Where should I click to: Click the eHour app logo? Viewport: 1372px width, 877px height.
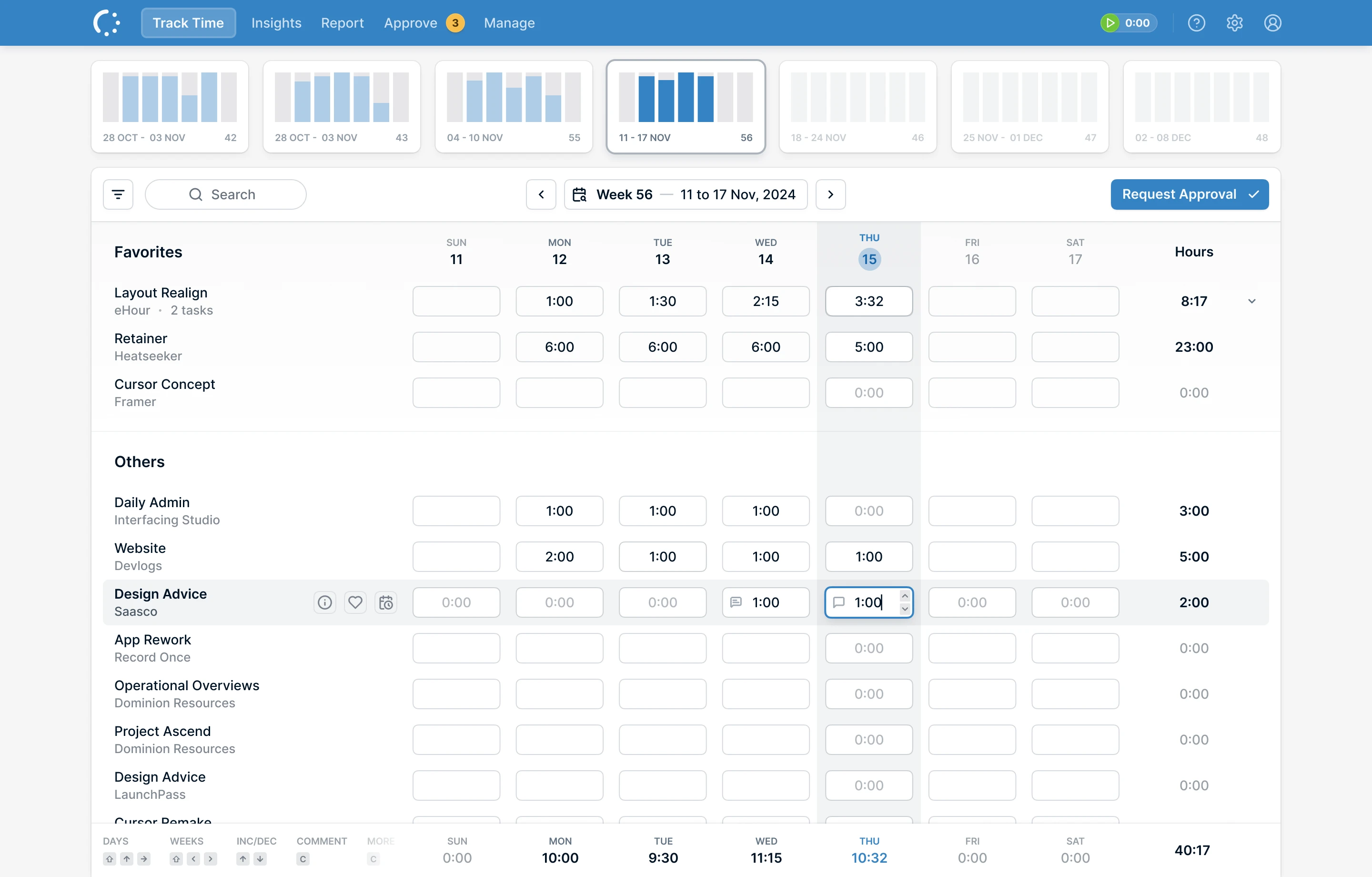click(107, 23)
